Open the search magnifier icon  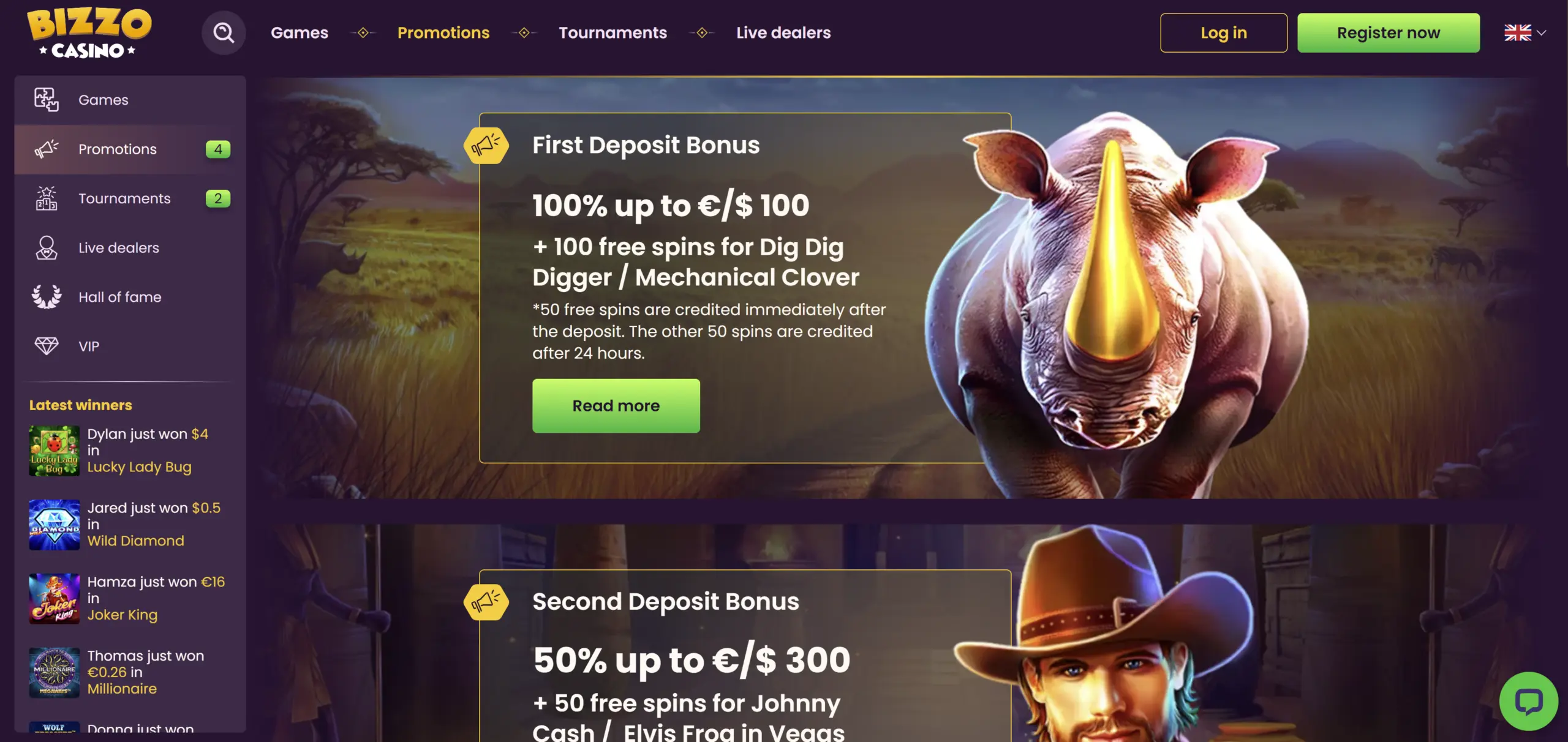point(224,32)
